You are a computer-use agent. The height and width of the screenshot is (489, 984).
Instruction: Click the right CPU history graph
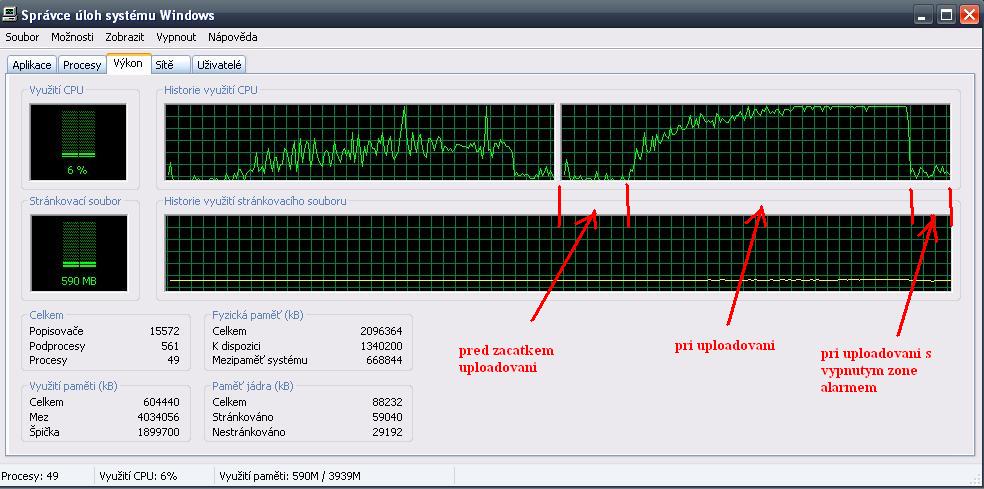(756, 142)
